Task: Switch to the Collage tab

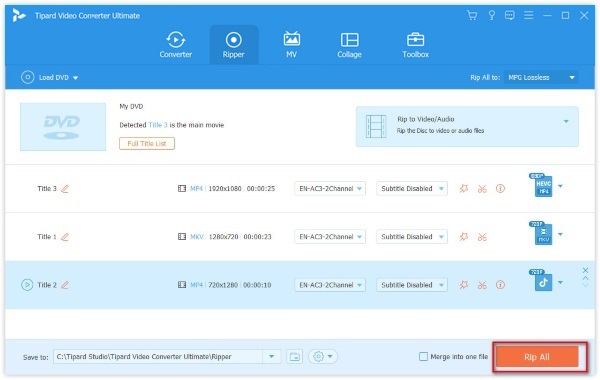Action: [349, 45]
